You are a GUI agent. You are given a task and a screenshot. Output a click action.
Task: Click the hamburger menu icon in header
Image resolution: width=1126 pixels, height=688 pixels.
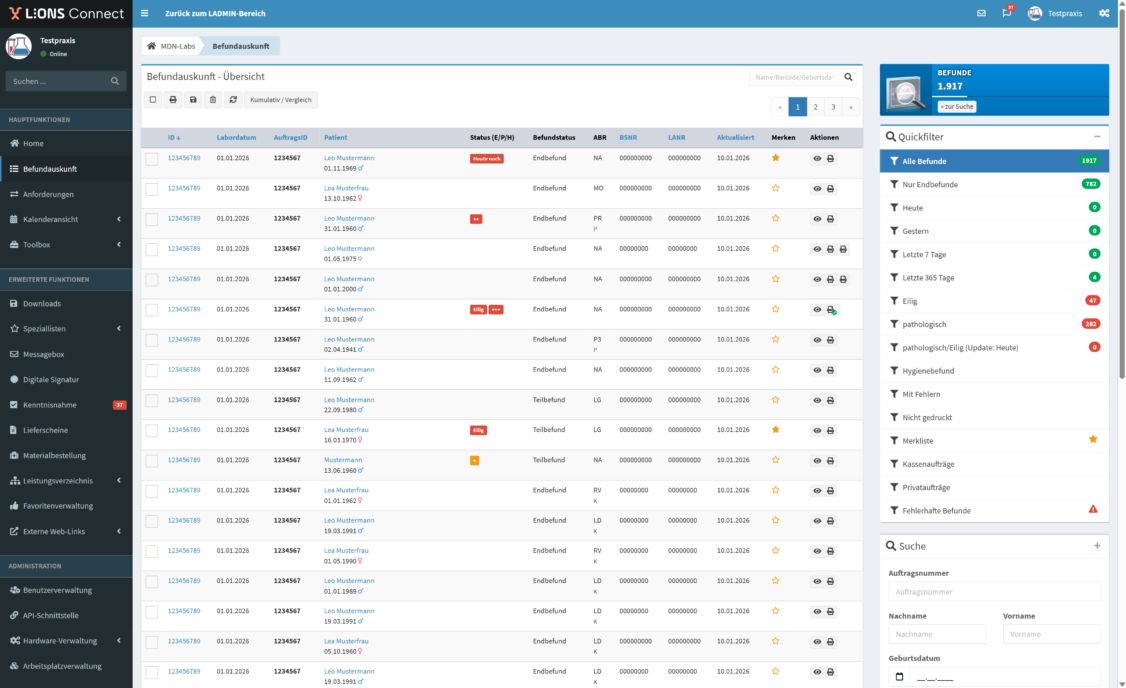(145, 13)
